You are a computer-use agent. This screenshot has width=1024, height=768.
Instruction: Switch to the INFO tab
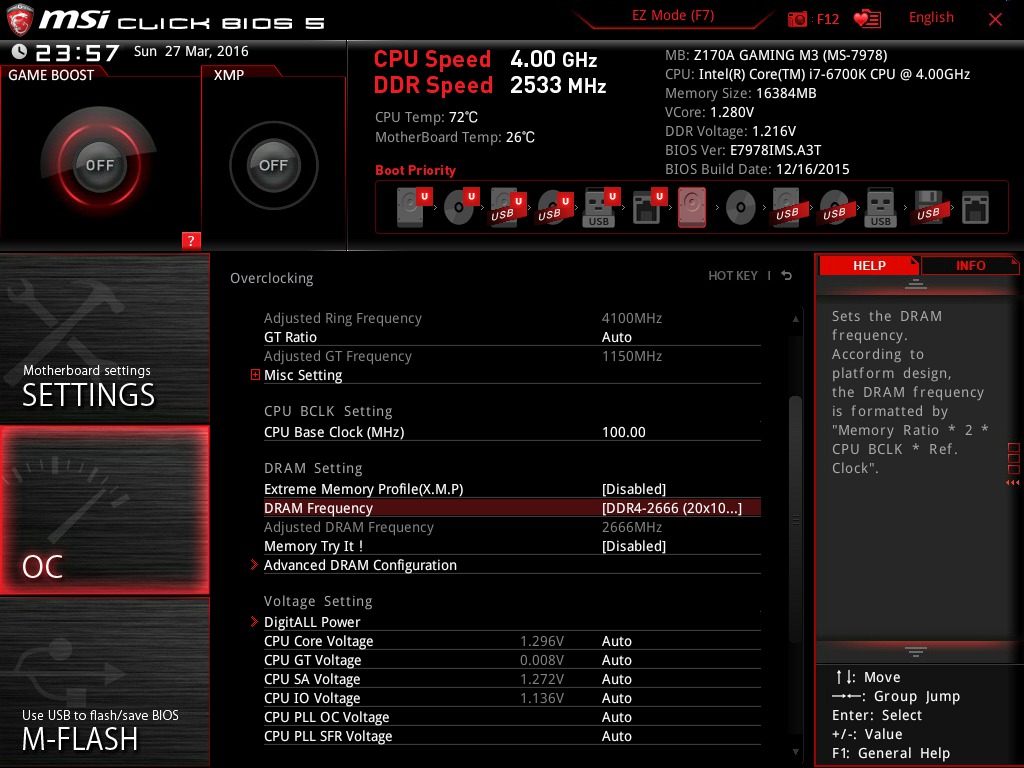click(x=968, y=265)
